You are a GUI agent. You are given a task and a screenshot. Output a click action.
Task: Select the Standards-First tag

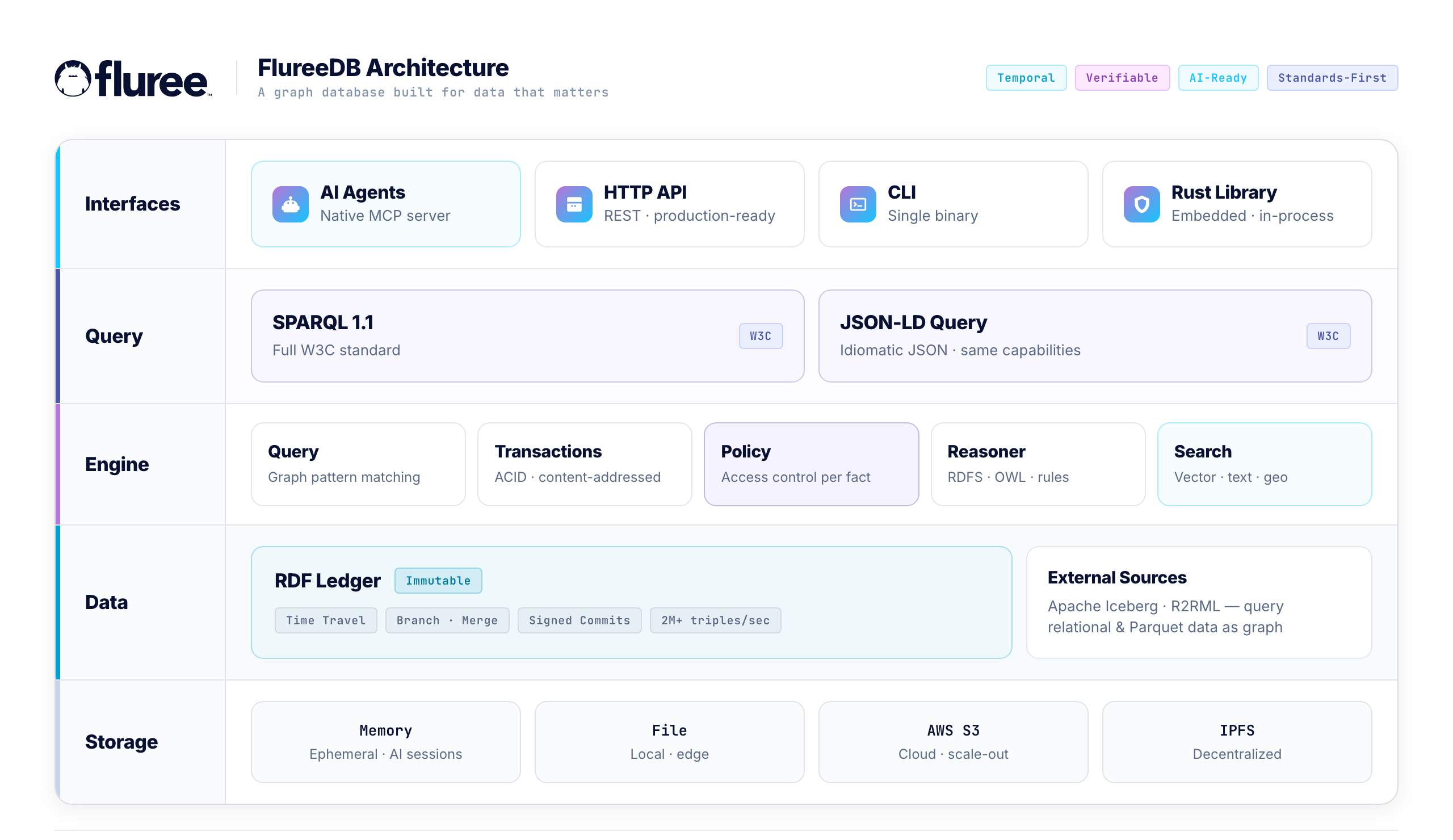coord(1332,78)
